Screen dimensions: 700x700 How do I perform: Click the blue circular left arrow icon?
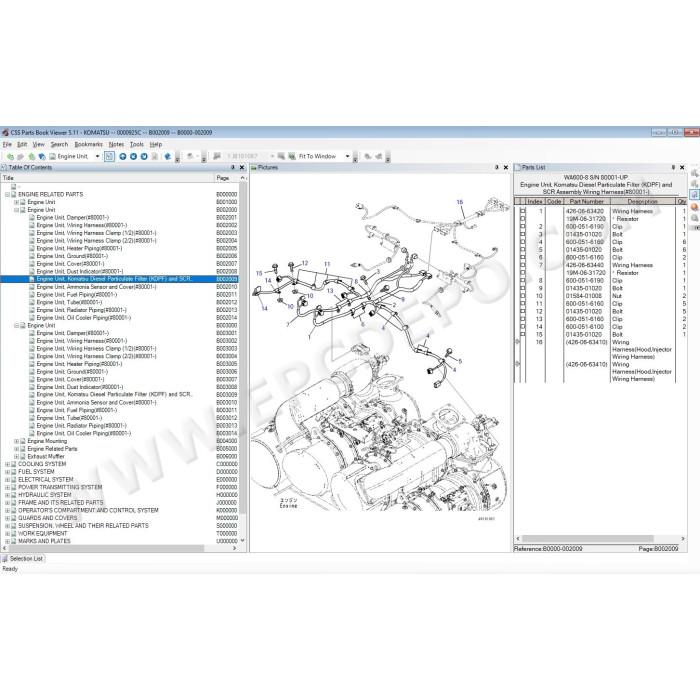pyautogui.click(x=133, y=157)
